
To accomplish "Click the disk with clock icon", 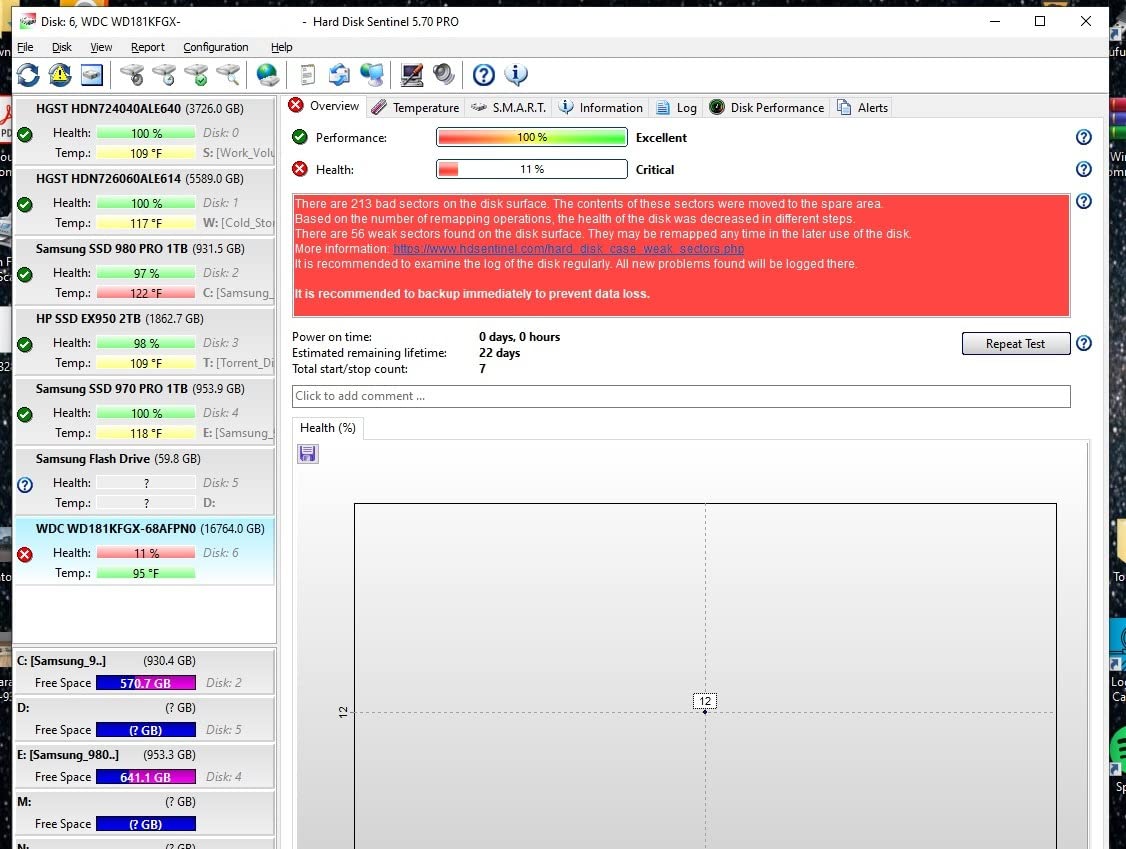I will [164, 75].
